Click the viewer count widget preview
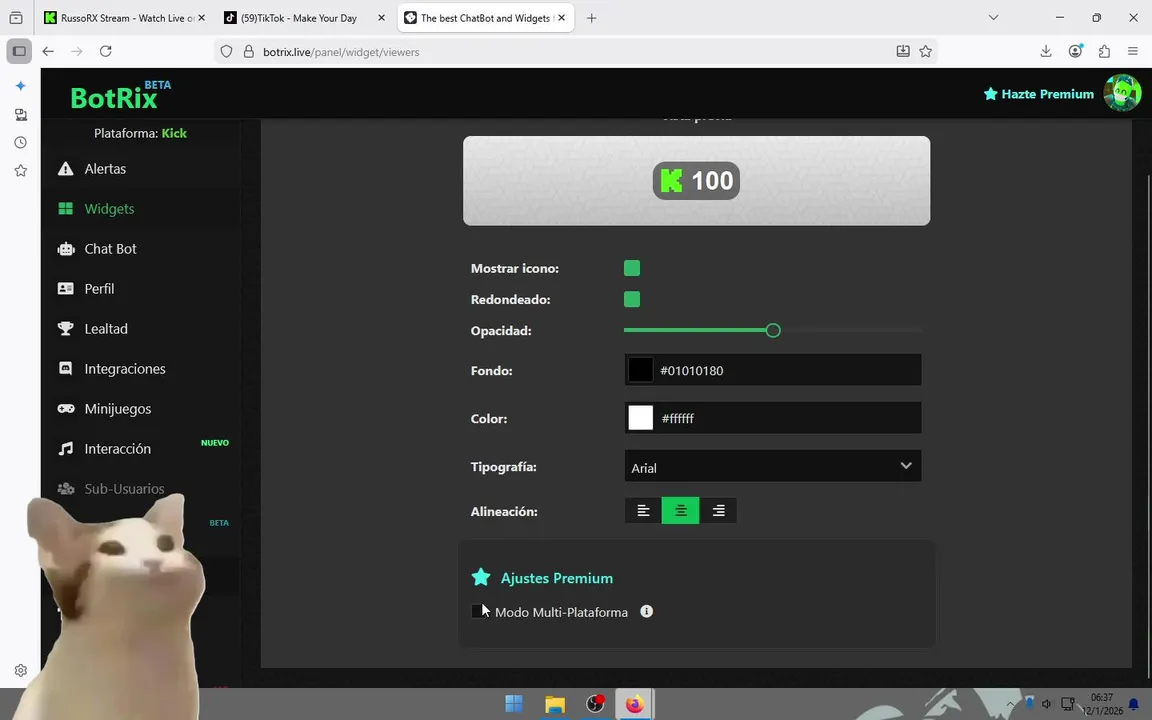This screenshot has height=720, width=1152. tap(696, 181)
